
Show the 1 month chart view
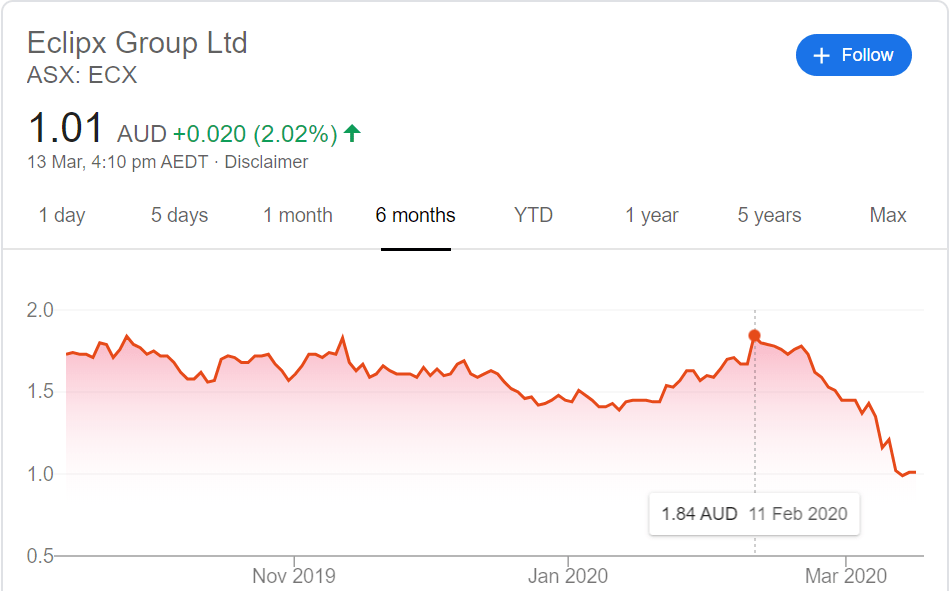pyautogui.click(x=298, y=215)
